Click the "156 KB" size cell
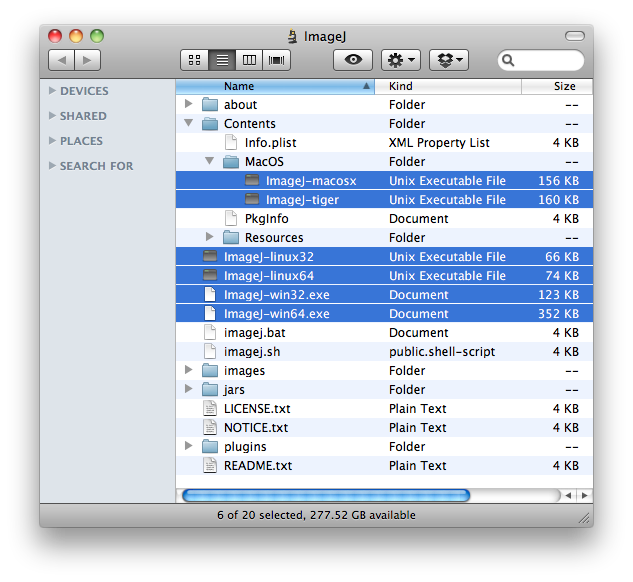 pos(559,180)
